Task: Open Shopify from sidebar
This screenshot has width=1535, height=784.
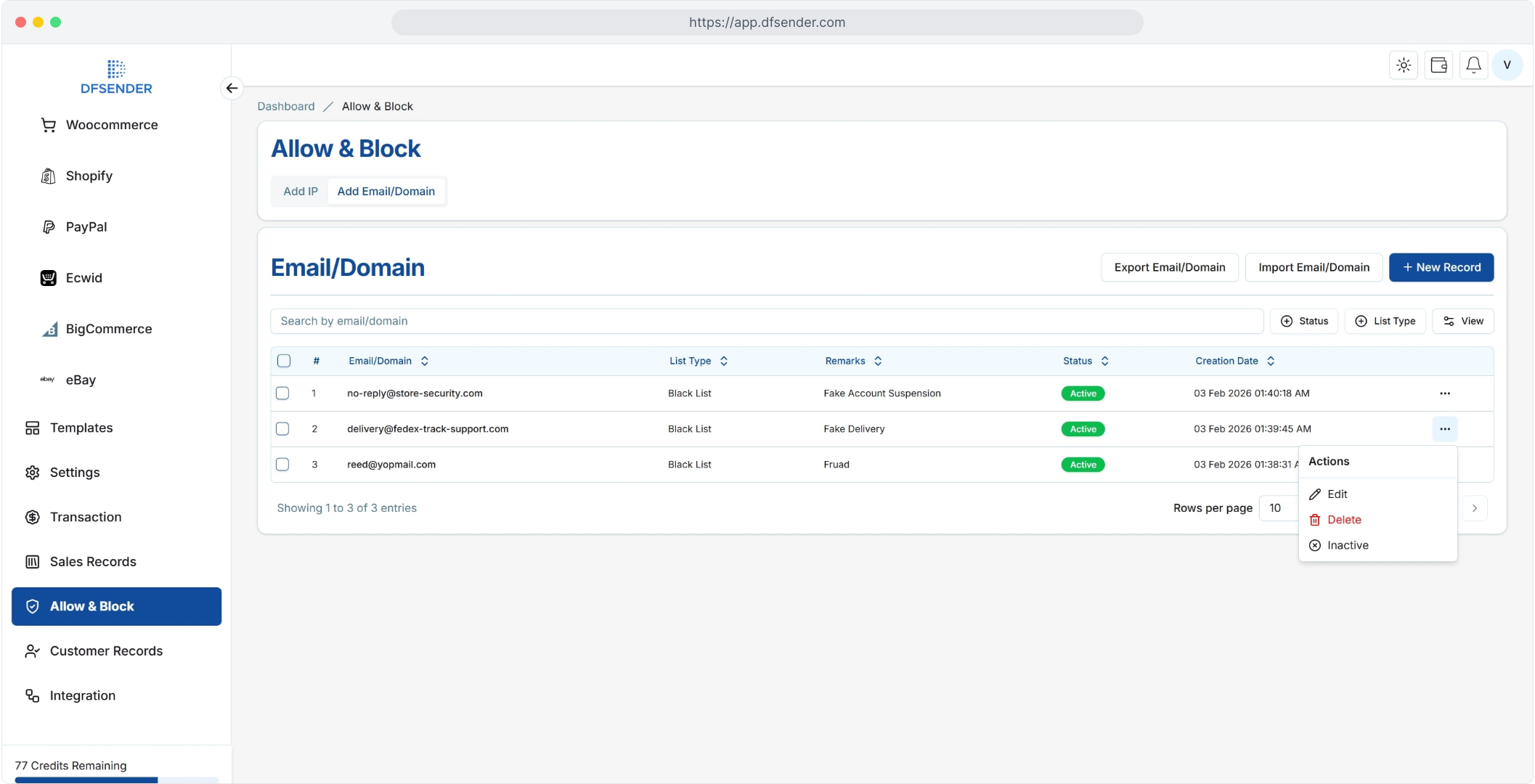Action: [x=89, y=176]
